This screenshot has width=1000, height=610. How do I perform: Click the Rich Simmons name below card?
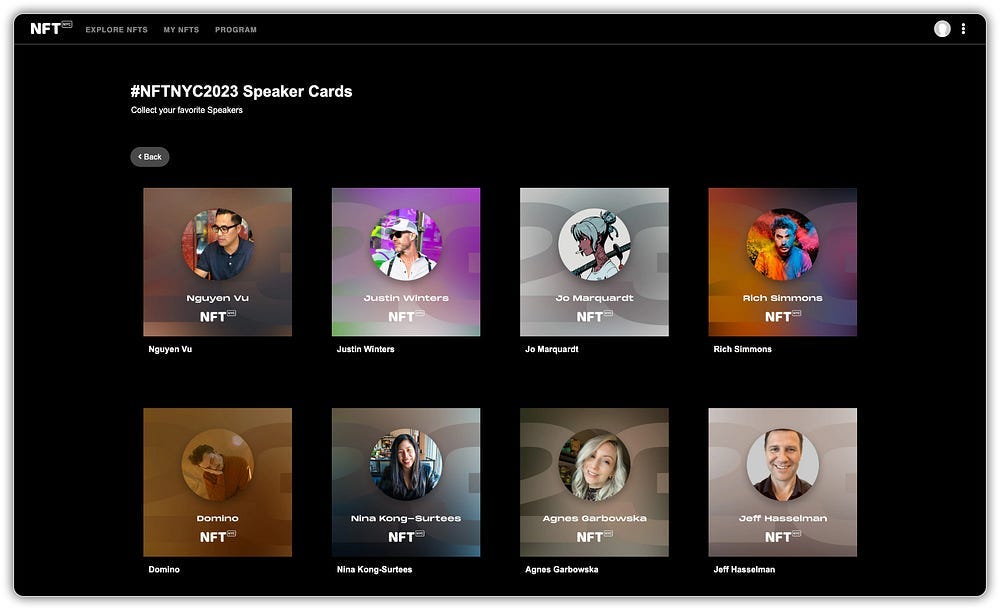point(742,349)
